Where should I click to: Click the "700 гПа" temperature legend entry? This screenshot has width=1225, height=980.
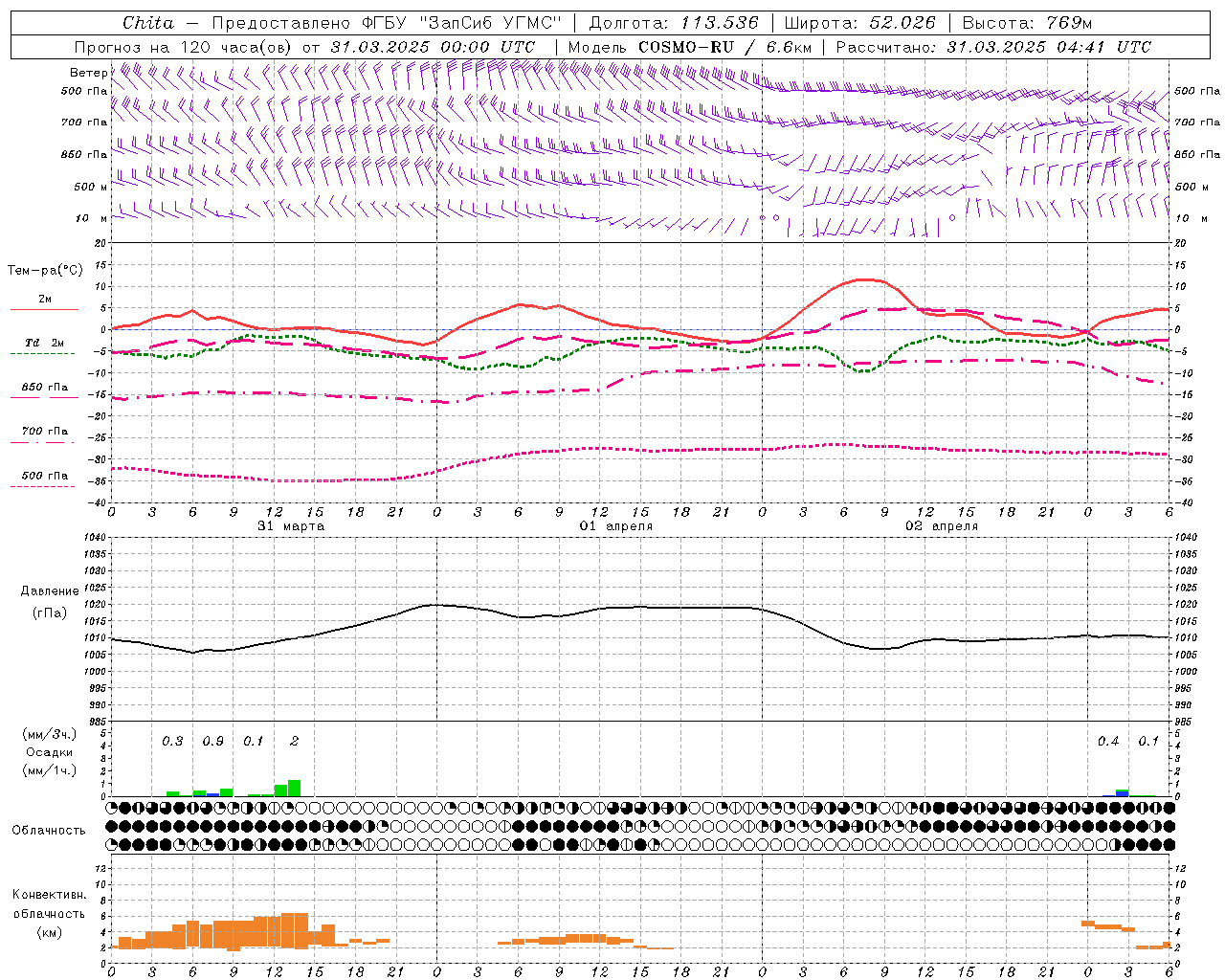click(45, 432)
